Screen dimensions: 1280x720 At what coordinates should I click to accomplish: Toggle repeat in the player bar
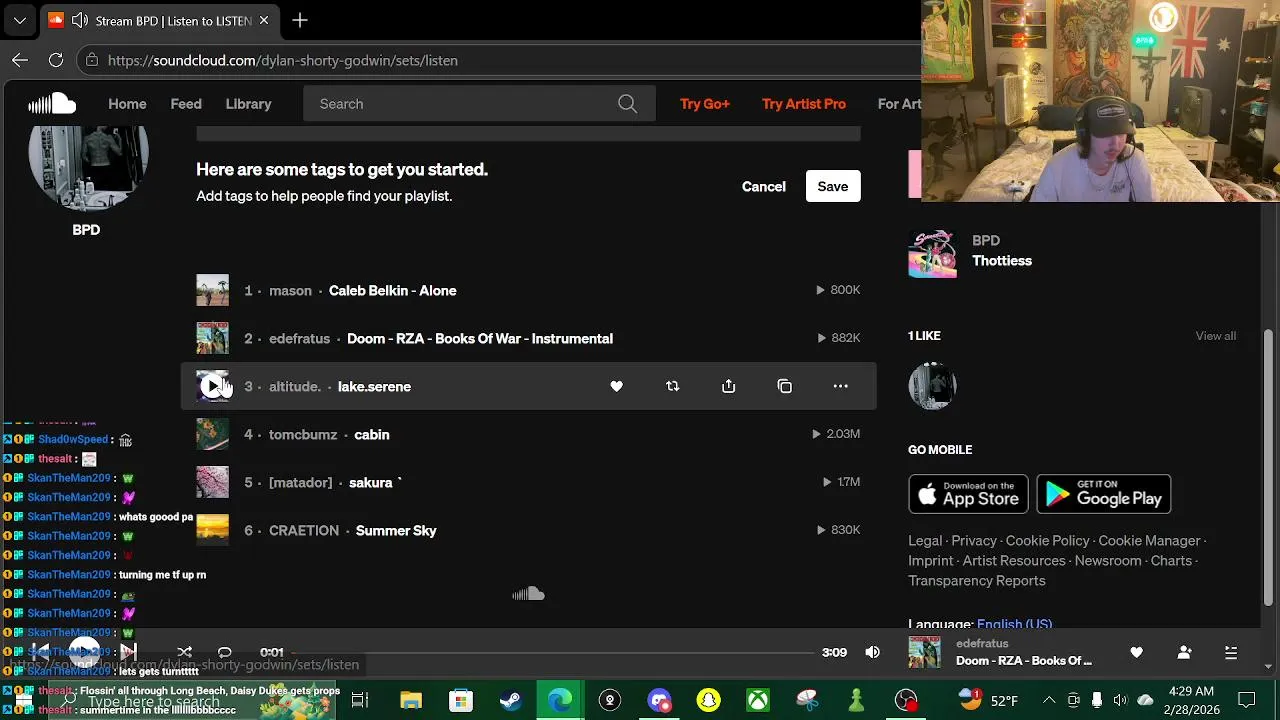(x=225, y=652)
